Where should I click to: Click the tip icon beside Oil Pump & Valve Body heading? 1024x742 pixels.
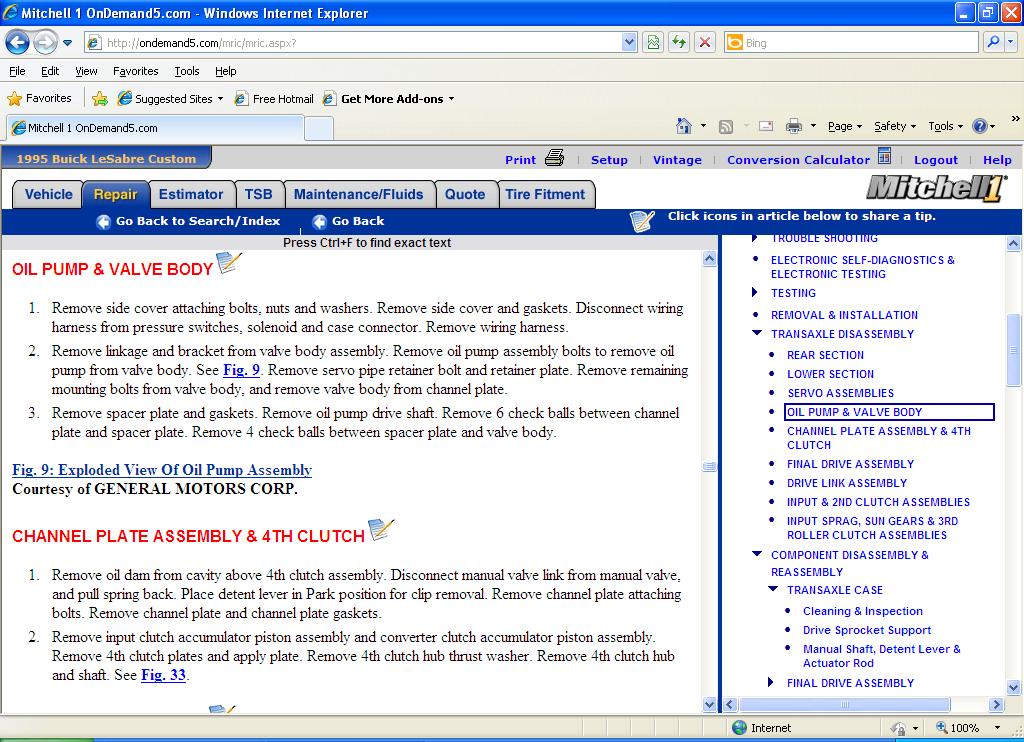pyautogui.click(x=229, y=263)
